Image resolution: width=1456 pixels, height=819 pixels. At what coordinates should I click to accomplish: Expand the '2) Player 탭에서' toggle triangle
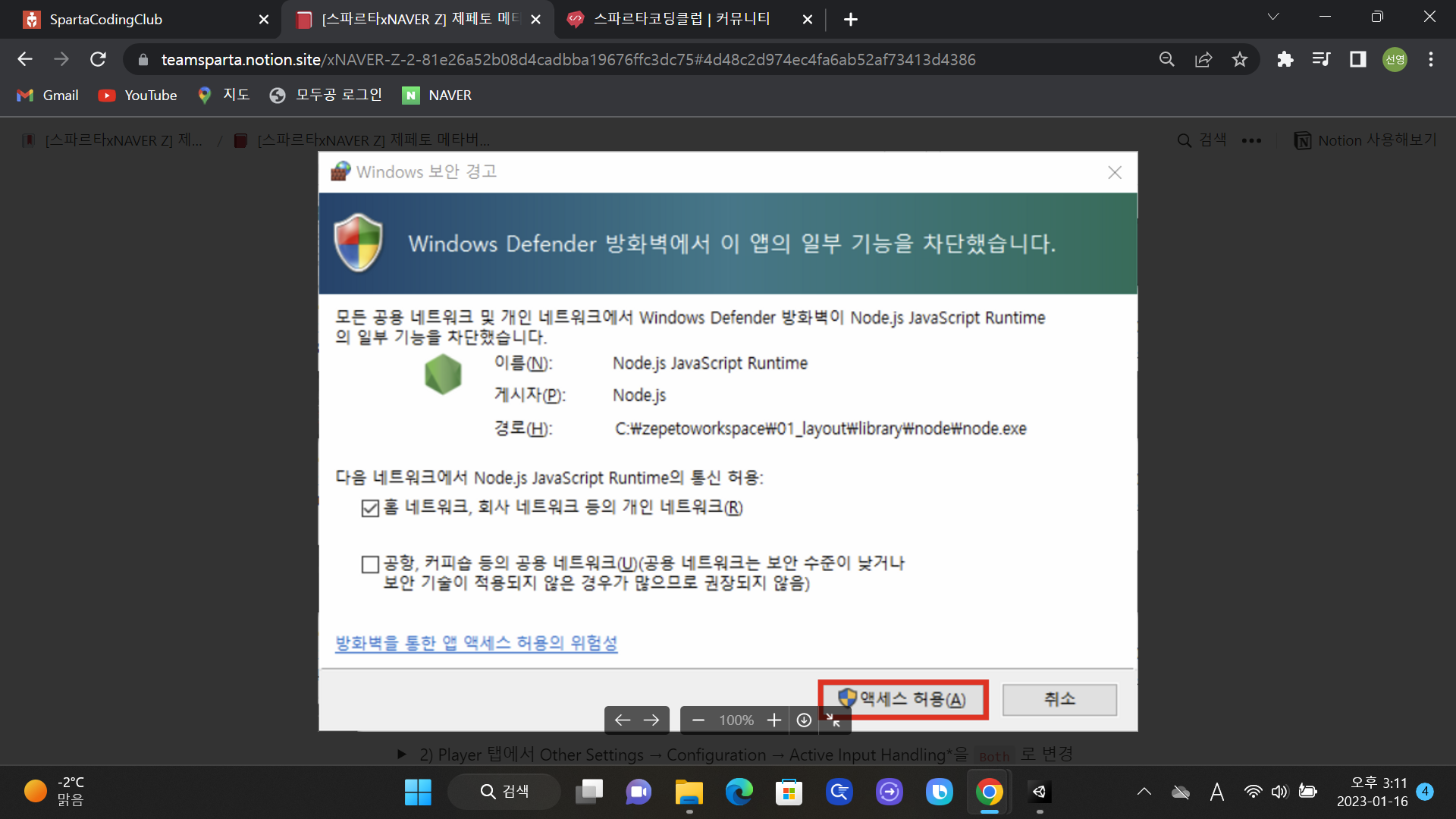402,755
